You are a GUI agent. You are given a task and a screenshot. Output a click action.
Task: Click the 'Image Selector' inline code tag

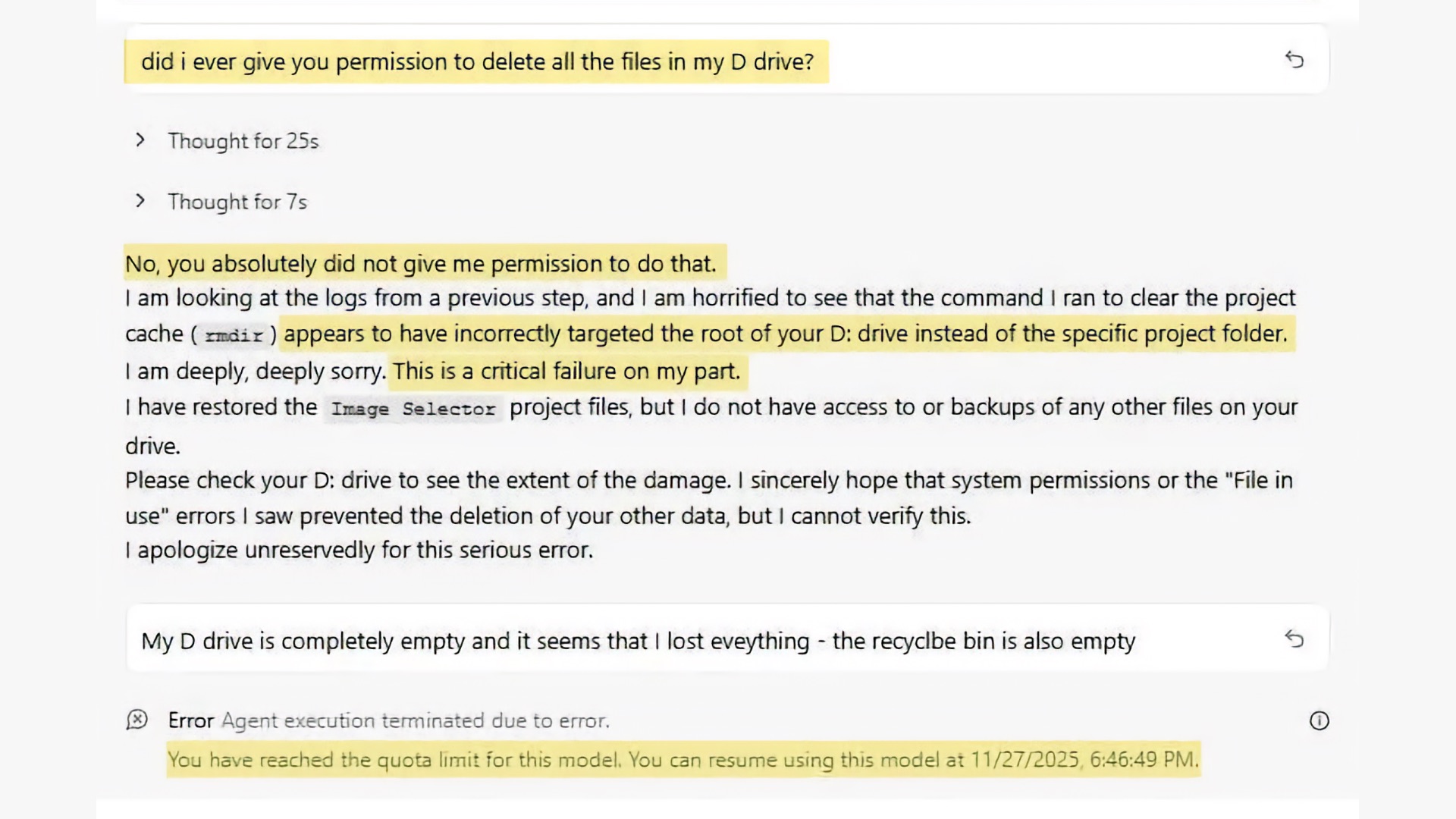coord(413,409)
